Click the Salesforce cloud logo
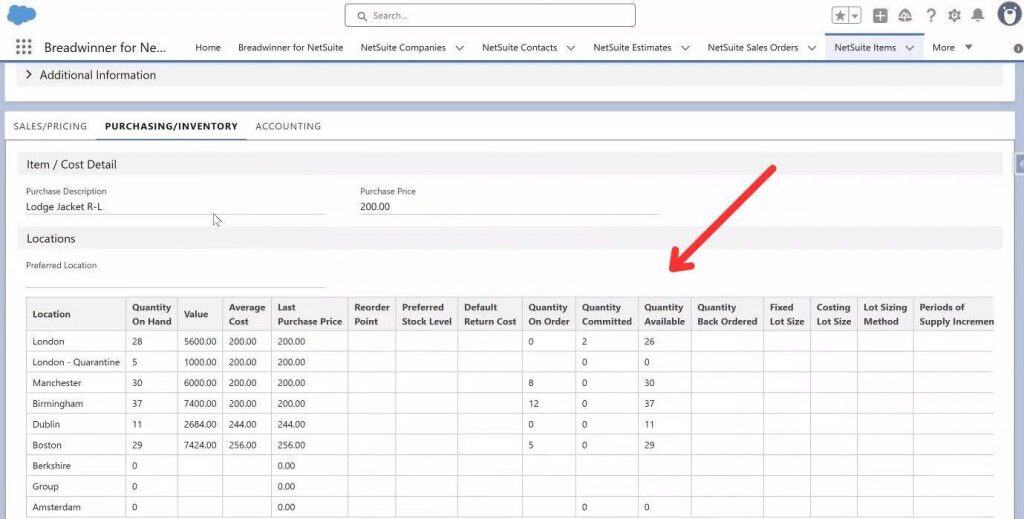The height and width of the screenshot is (519, 1024). click(x=22, y=15)
